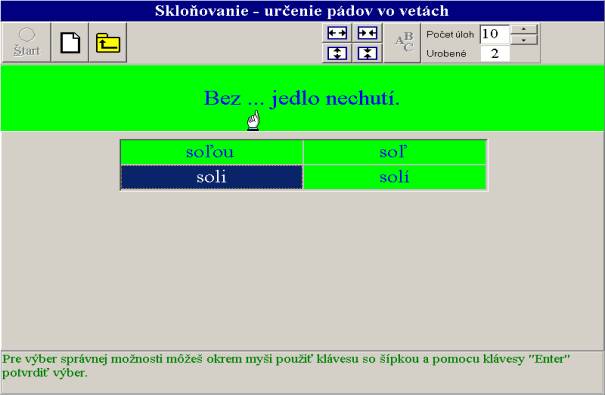Create a new blank exercise document
Image resolution: width=605 pixels, height=395 pixels.
pos(70,42)
